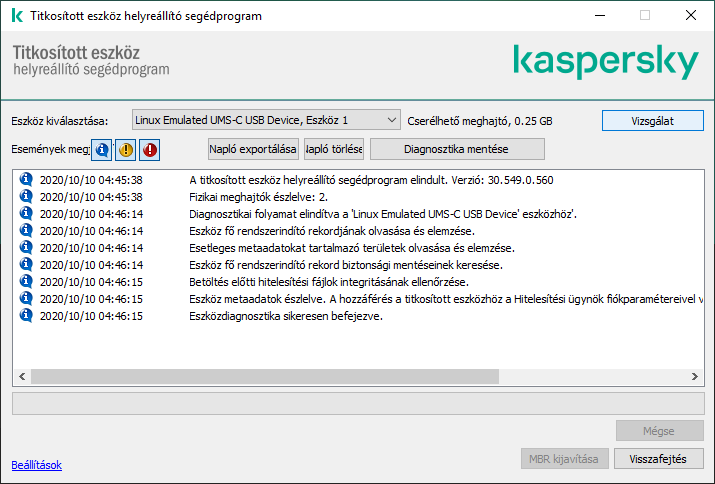Screen dimensions: 715x484
Task: Toggle the warning events filter icon
Action: point(126,150)
